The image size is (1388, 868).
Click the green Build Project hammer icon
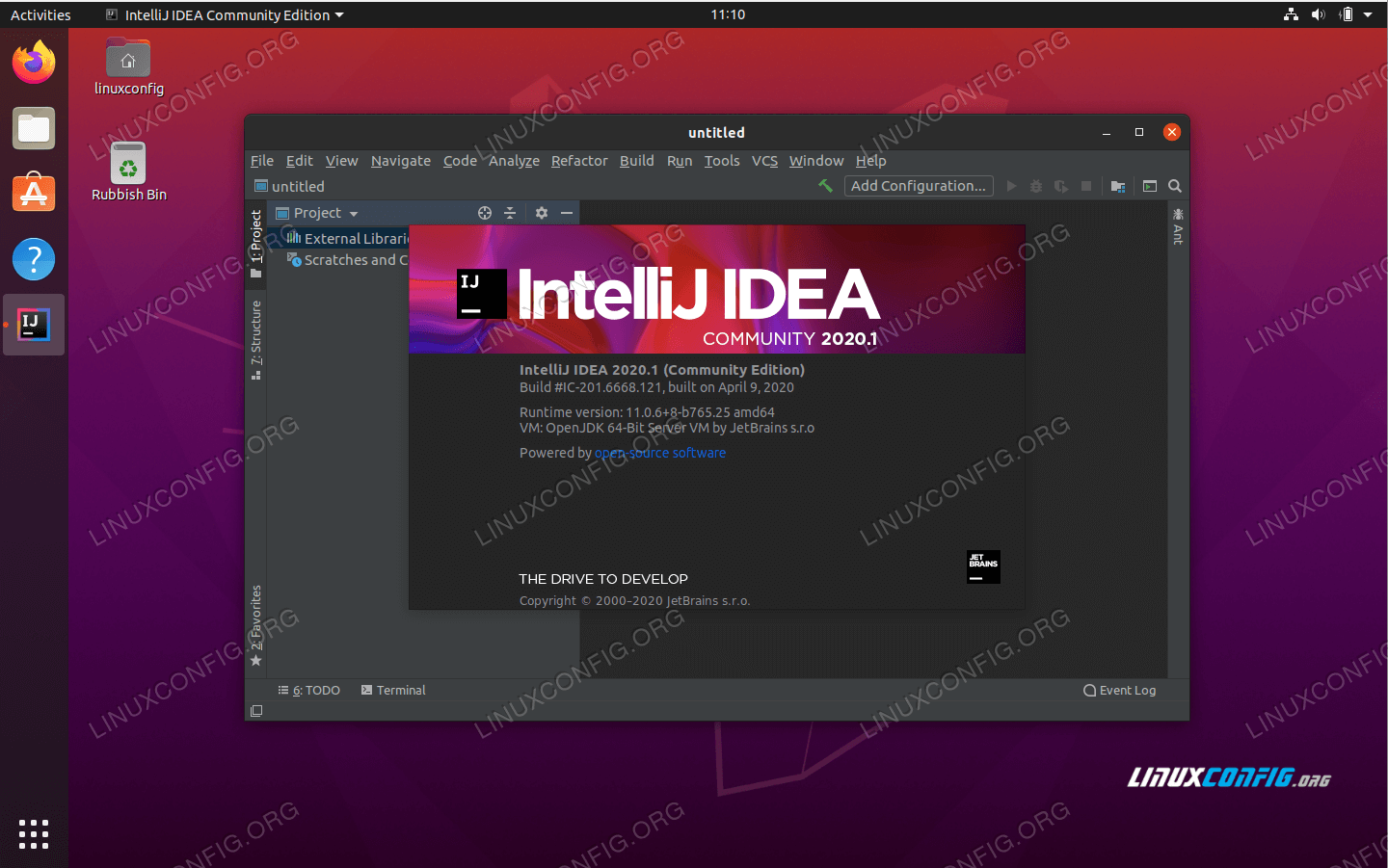click(x=825, y=186)
